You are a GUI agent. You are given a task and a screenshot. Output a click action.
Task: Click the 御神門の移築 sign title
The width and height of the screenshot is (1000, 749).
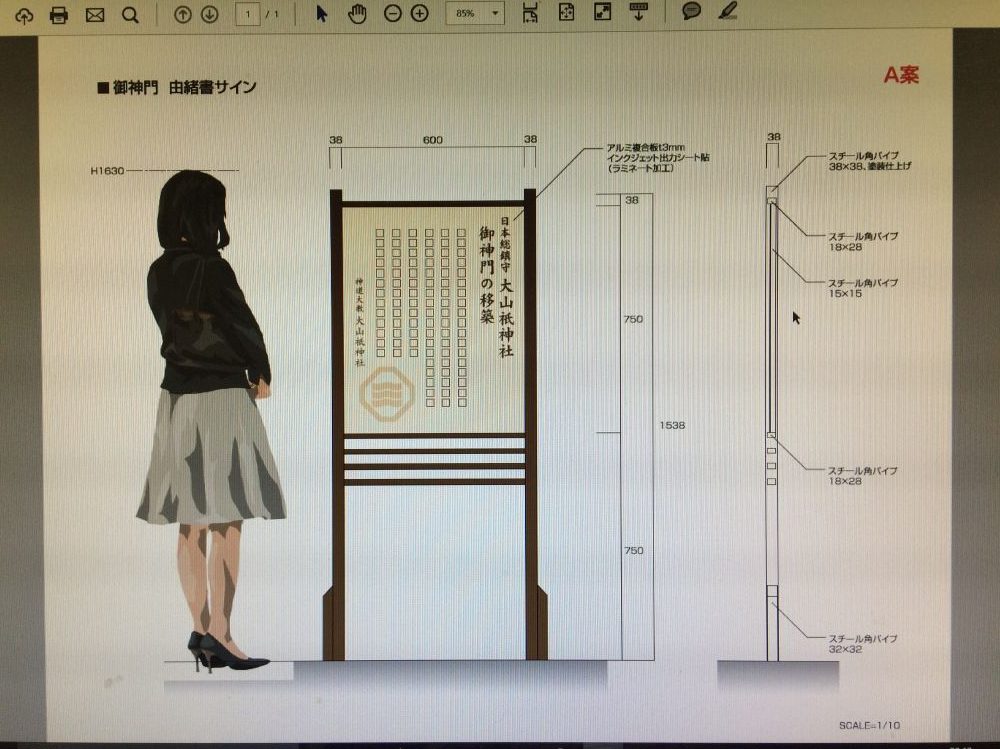tap(487, 274)
